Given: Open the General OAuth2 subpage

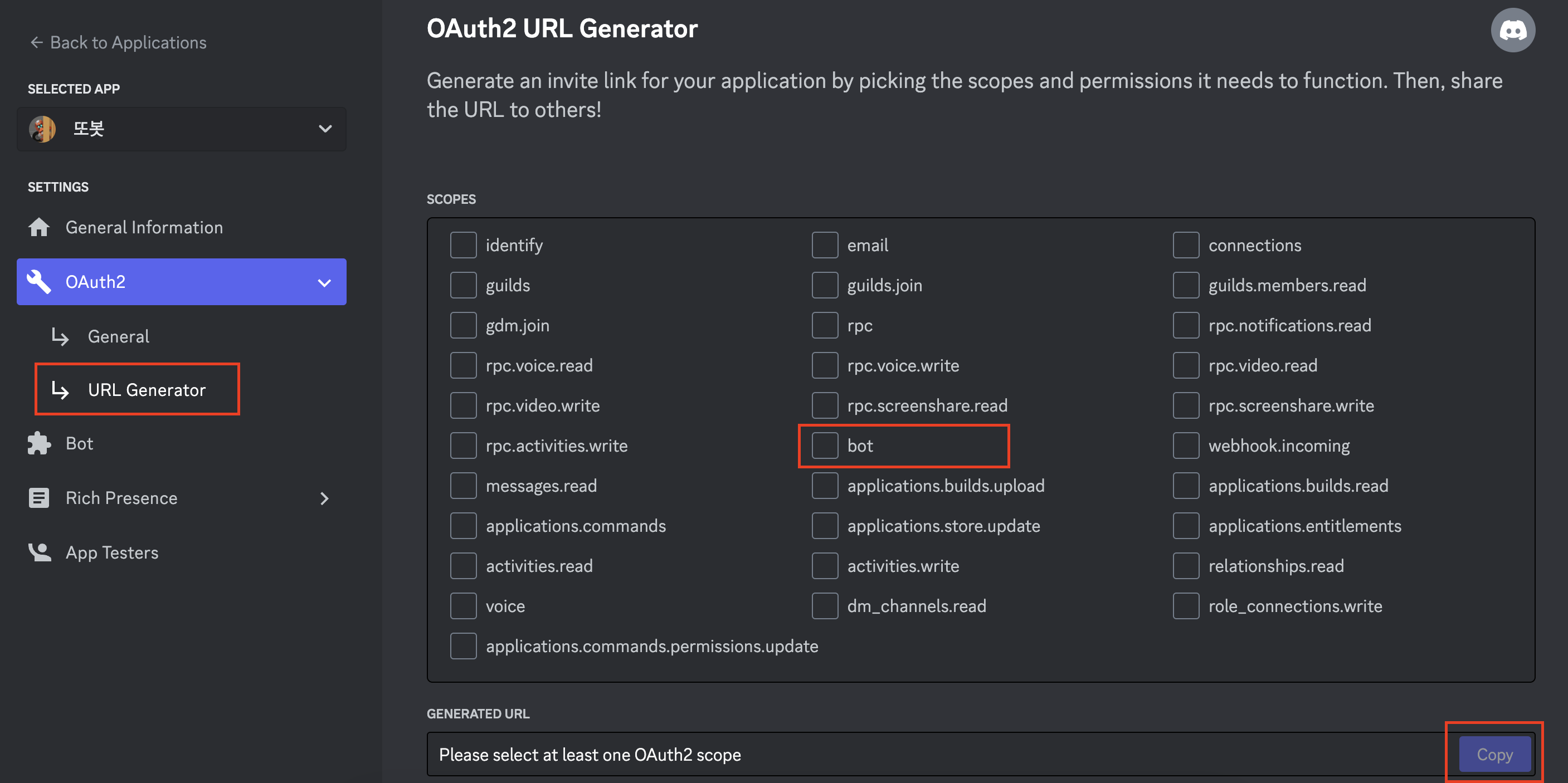Looking at the screenshot, I should click(118, 336).
